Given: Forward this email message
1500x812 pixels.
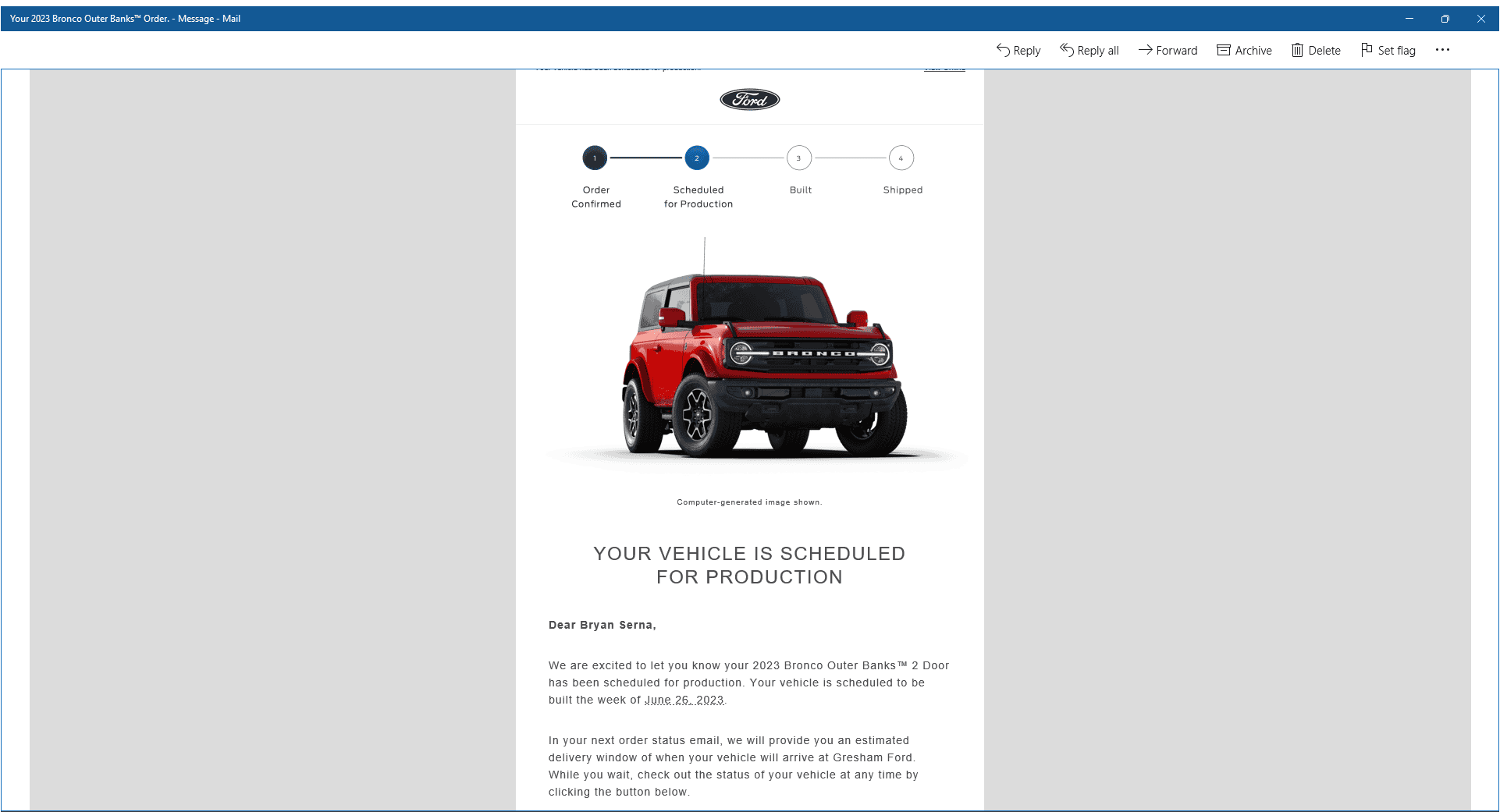Looking at the screenshot, I should pos(1168,50).
